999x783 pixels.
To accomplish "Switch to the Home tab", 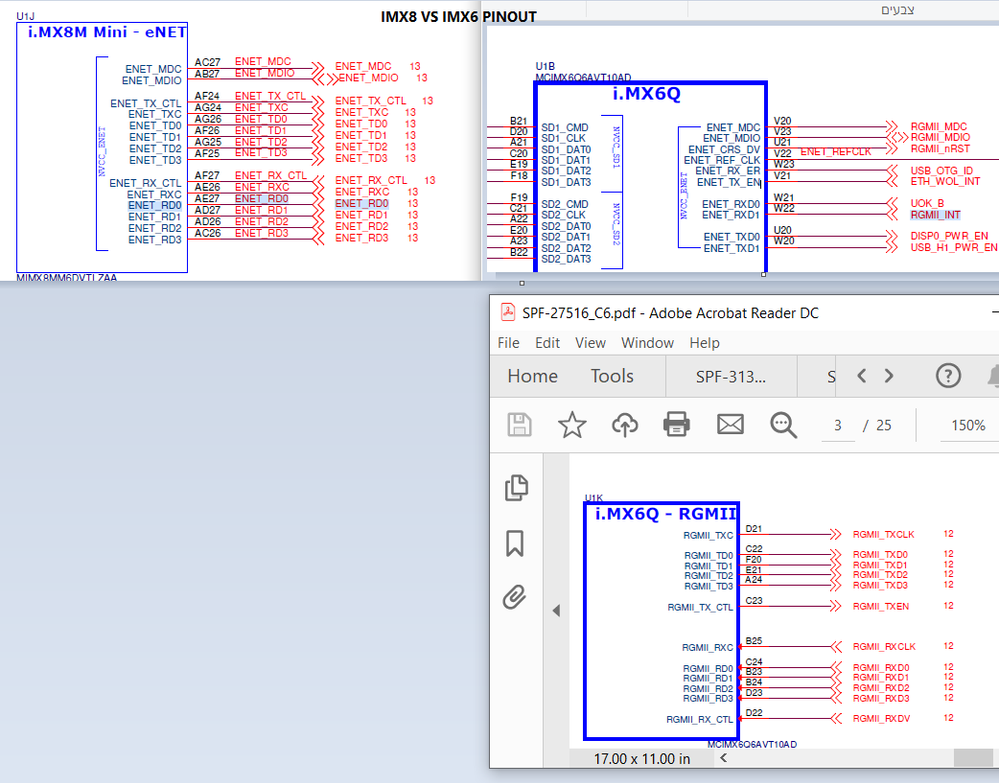I will [x=531, y=377].
